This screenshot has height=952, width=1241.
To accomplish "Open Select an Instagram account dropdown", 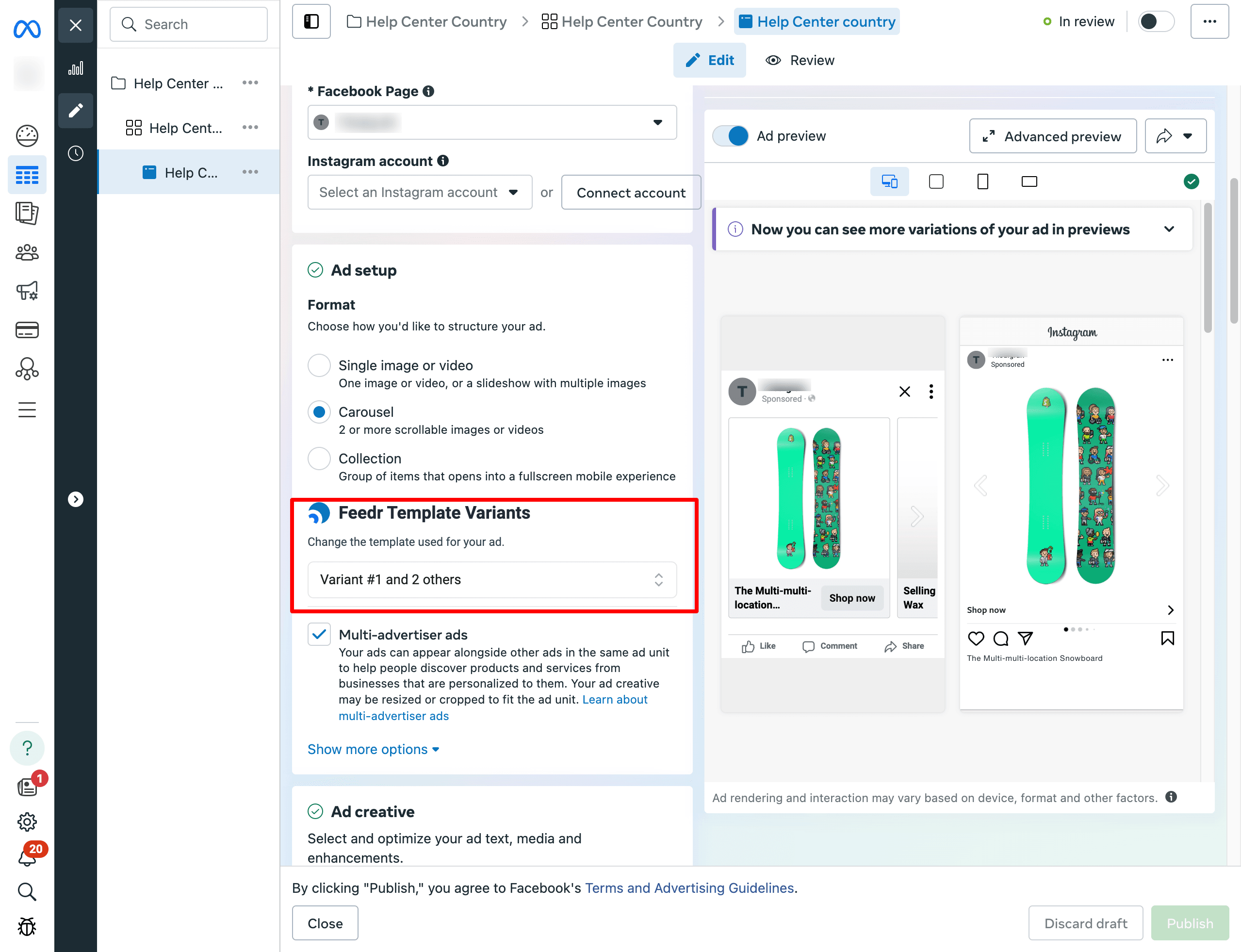I will [419, 193].
